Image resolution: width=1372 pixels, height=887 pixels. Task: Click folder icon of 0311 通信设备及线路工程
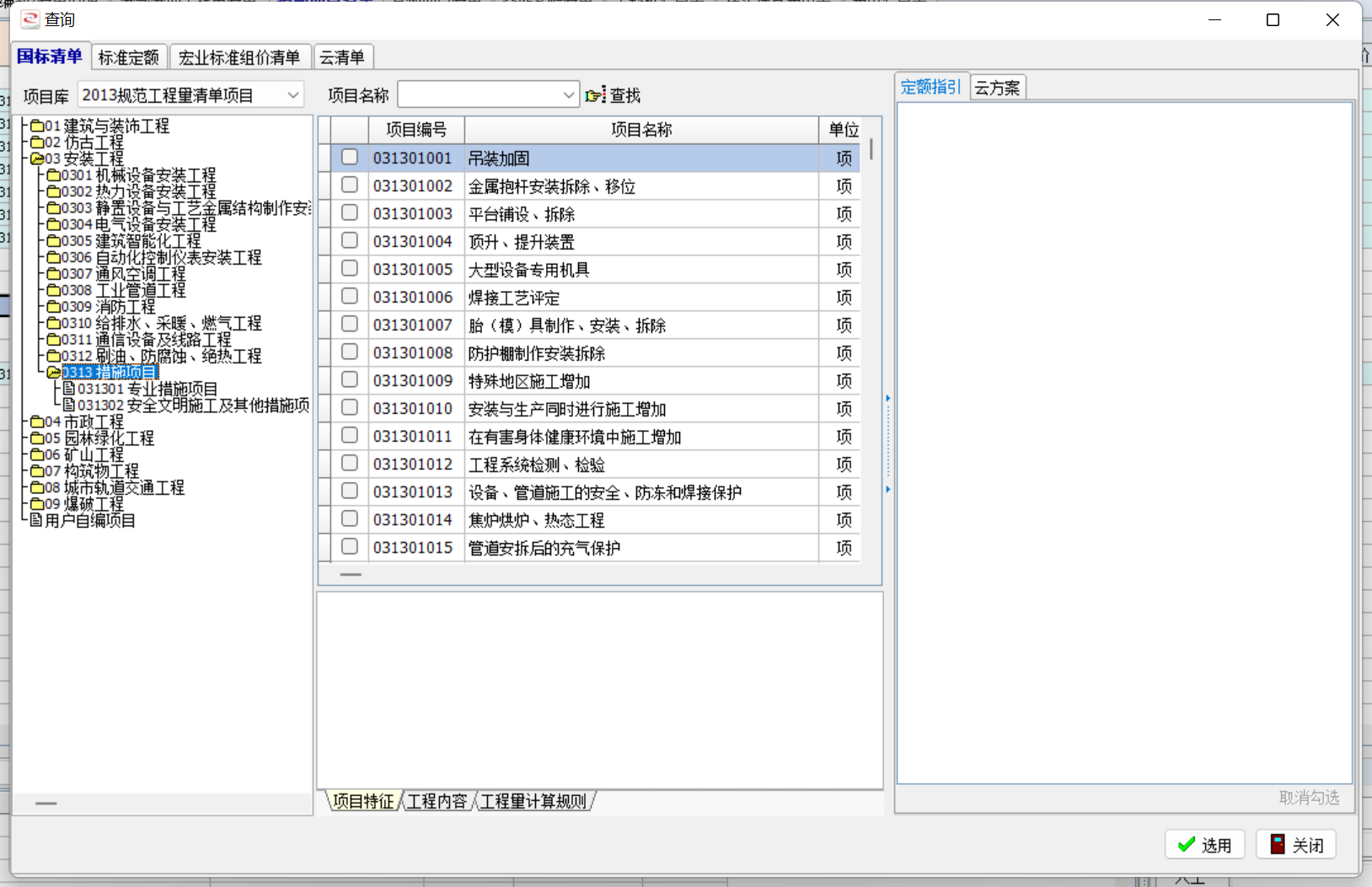click(53, 340)
